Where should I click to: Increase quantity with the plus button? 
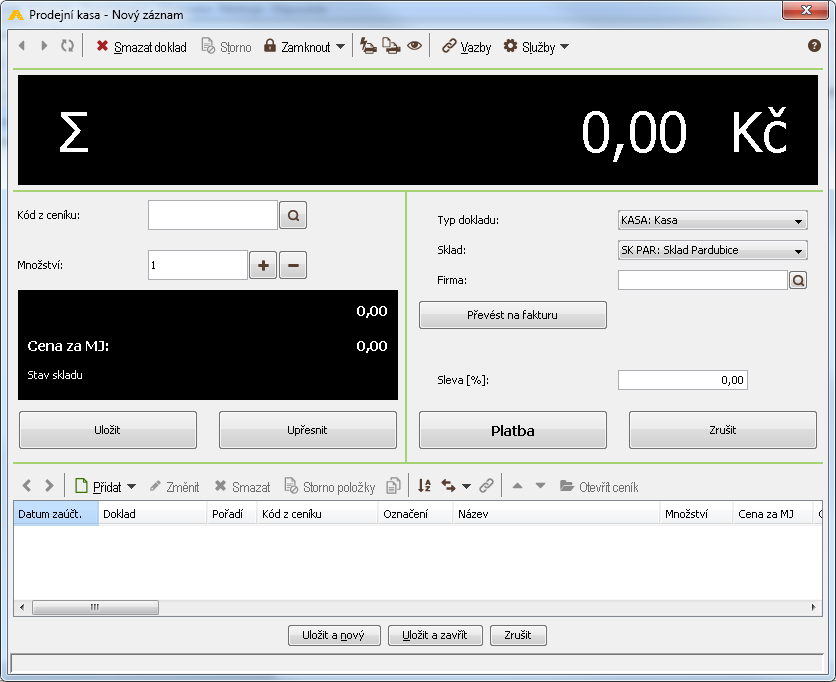tap(263, 265)
